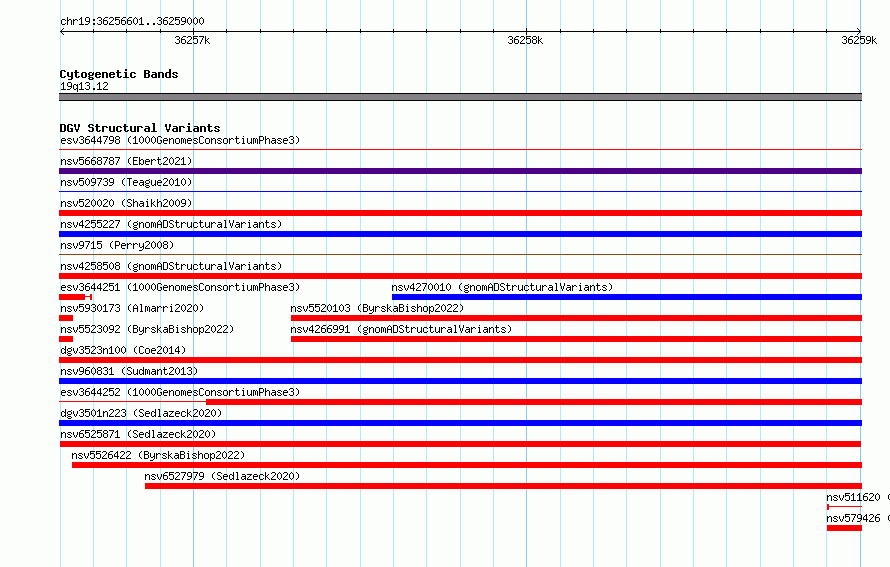
Task: Click the nsv4266991 gnomAD red bar
Action: pyautogui.click(x=576, y=339)
